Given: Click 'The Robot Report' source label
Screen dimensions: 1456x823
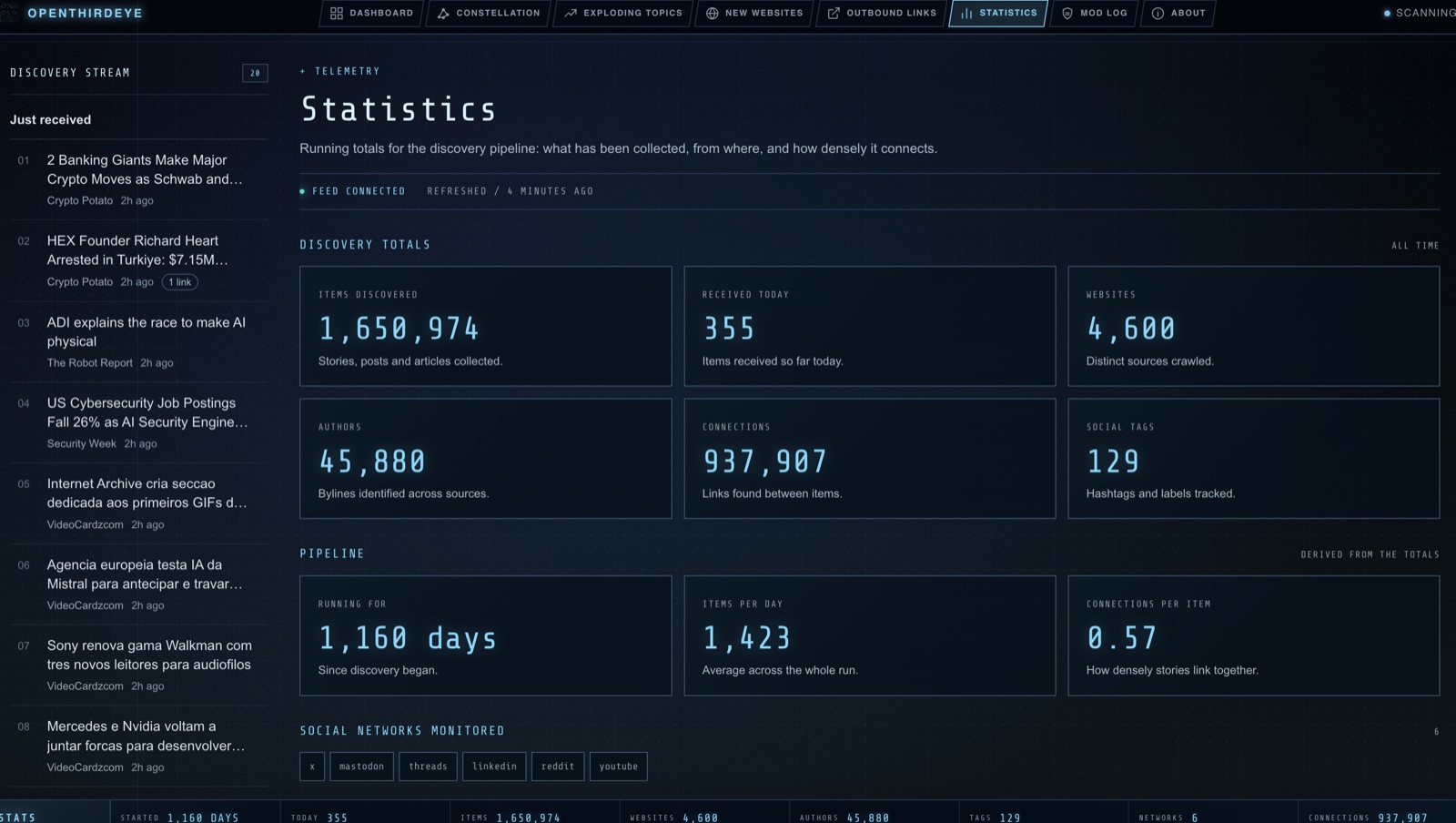Looking at the screenshot, I should click(90, 363).
